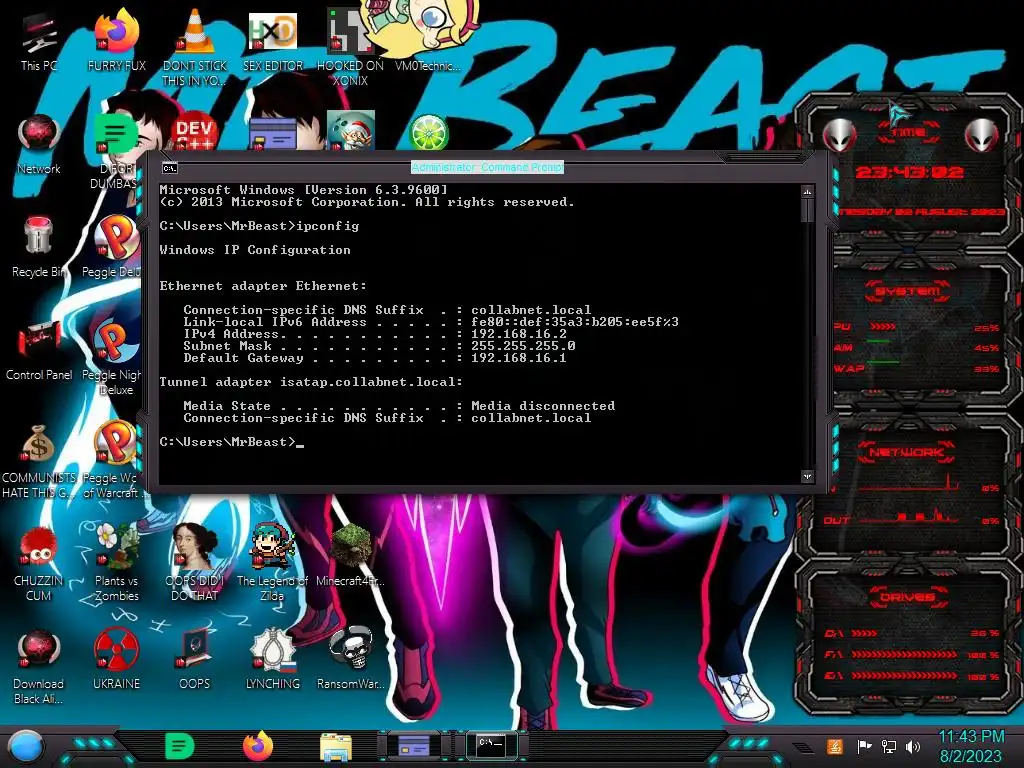Open Control Panel desktop icon

[x=39, y=351]
